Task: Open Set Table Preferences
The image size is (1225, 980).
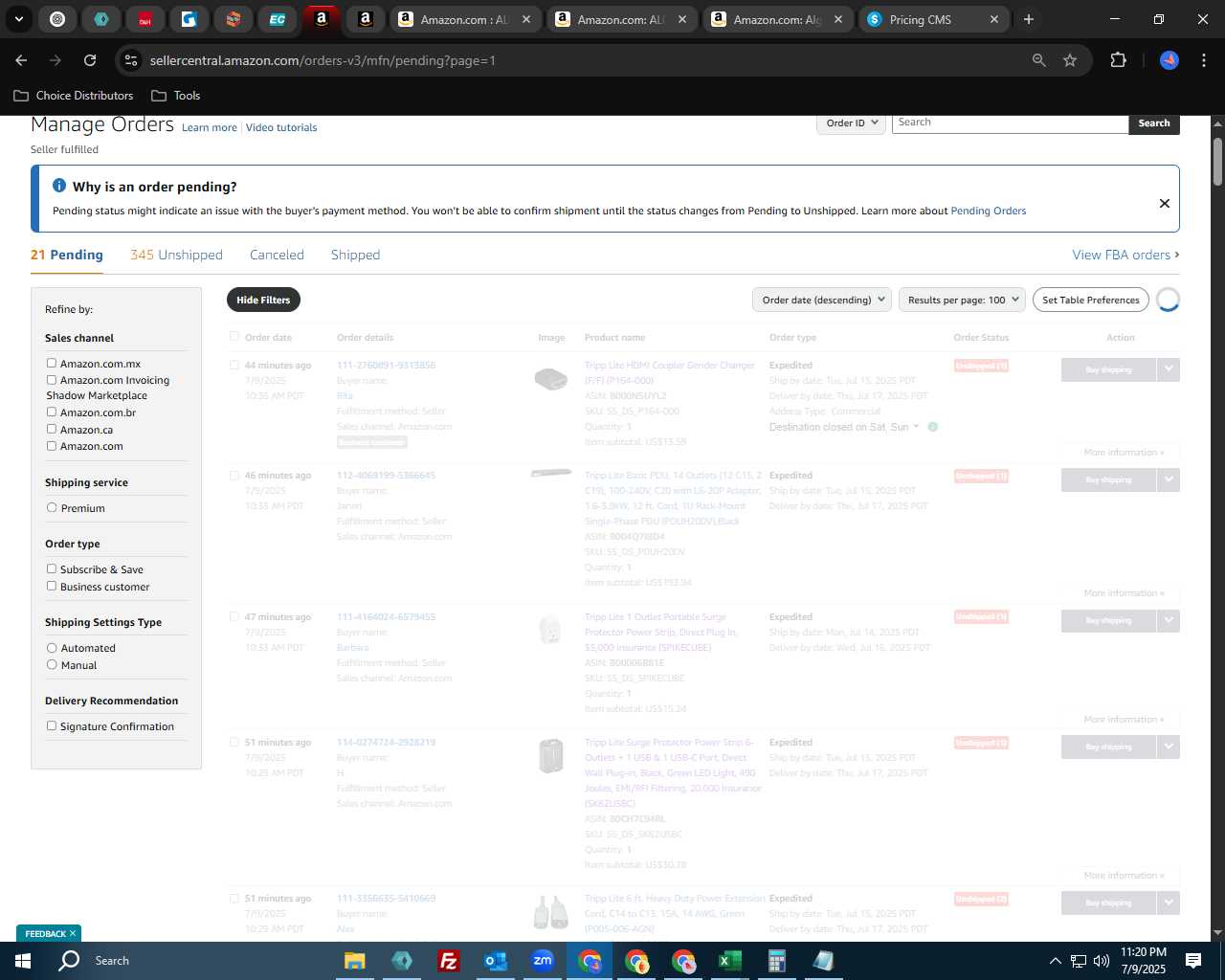Action: [x=1091, y=300]
